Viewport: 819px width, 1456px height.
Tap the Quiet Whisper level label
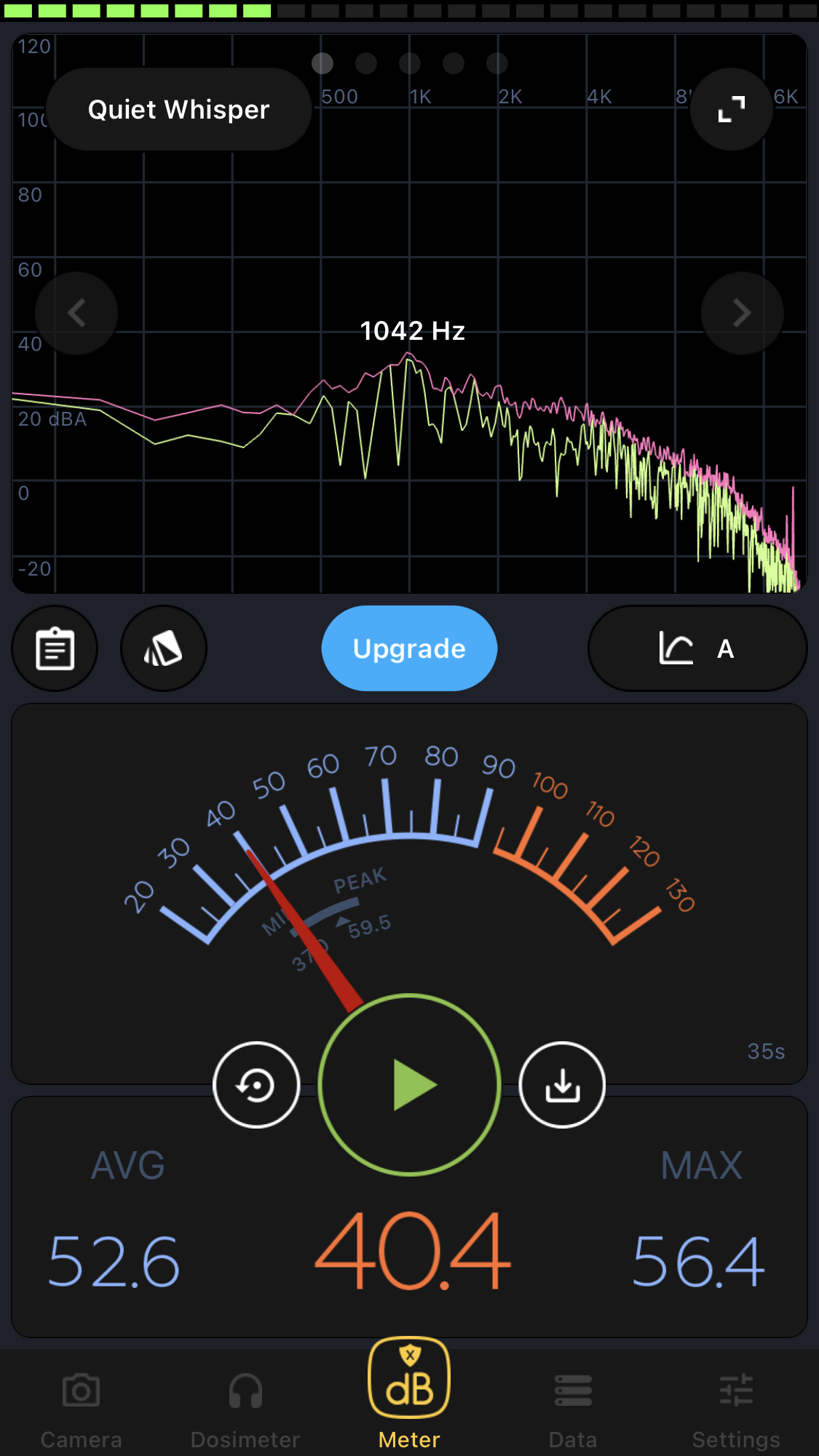(179, 109)
